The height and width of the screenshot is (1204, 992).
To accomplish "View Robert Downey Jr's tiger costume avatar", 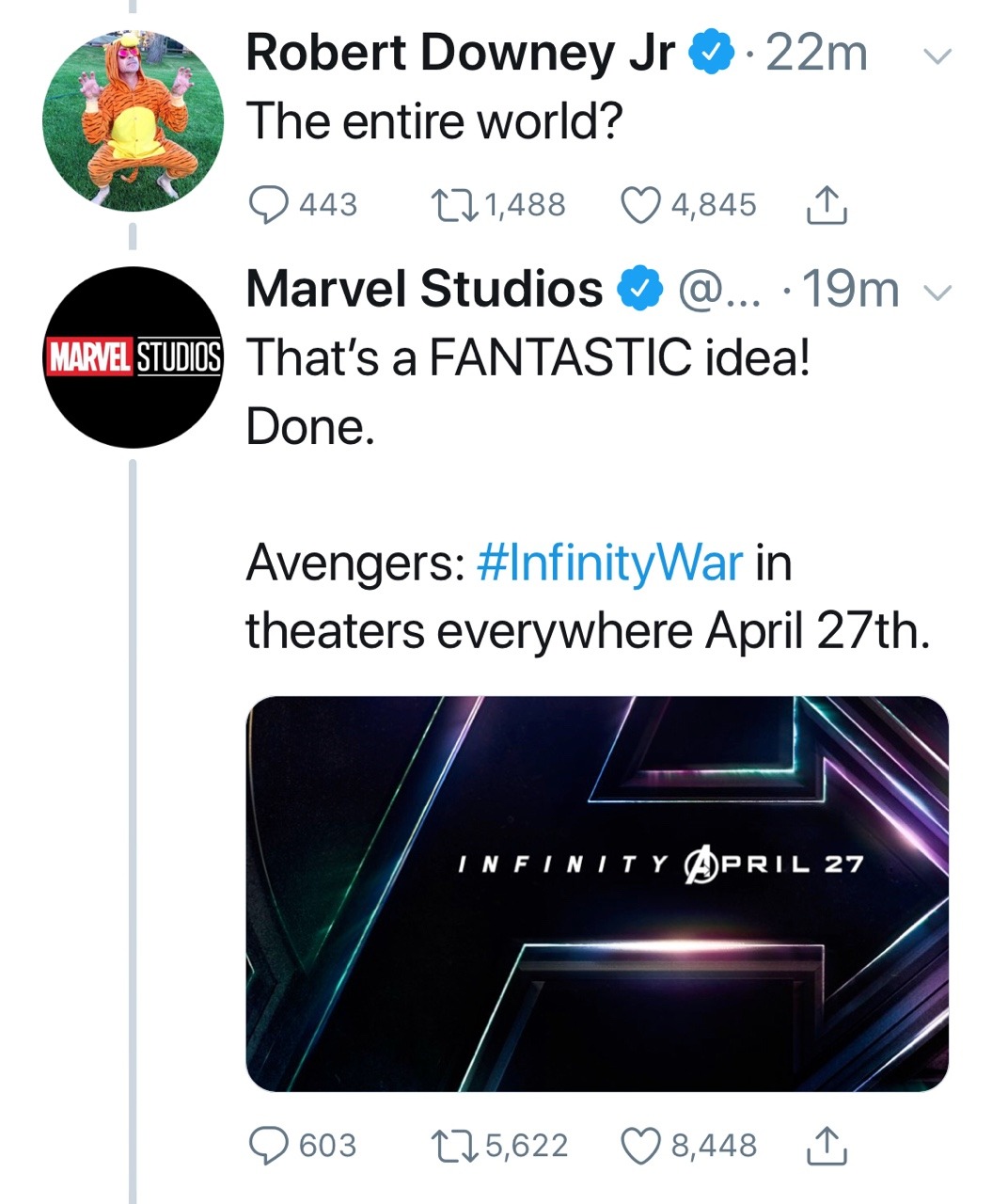I will (x=134, y=119).
